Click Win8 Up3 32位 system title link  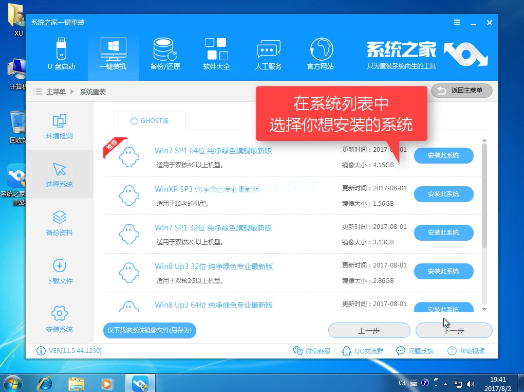pos(214,266)
